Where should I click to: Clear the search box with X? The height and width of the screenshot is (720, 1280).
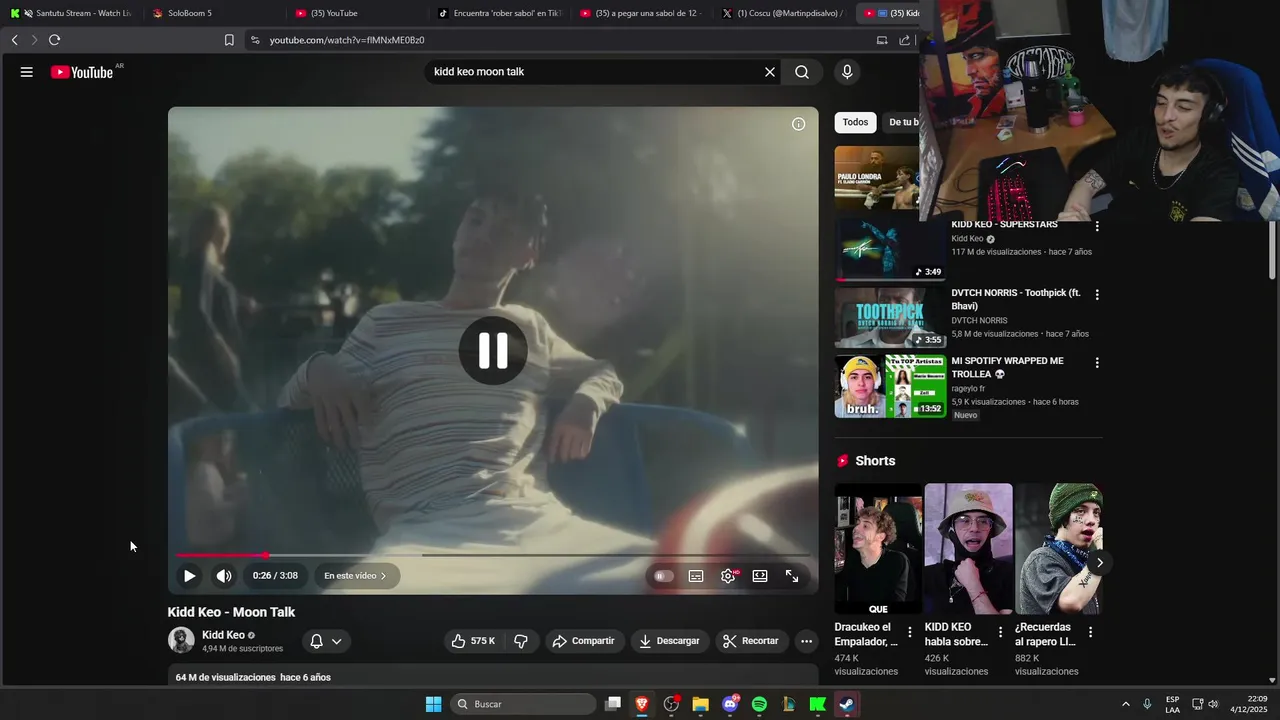[x=770, y=72]
